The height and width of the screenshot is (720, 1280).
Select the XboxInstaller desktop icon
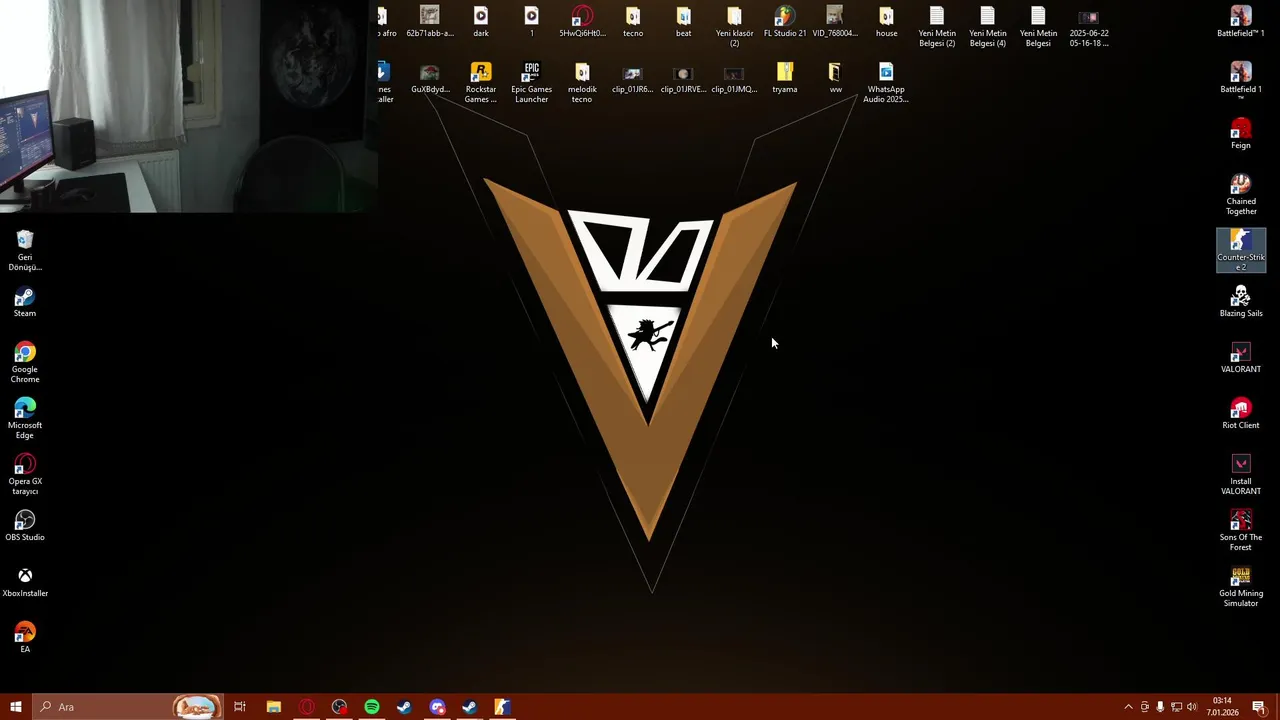point(25,582)
